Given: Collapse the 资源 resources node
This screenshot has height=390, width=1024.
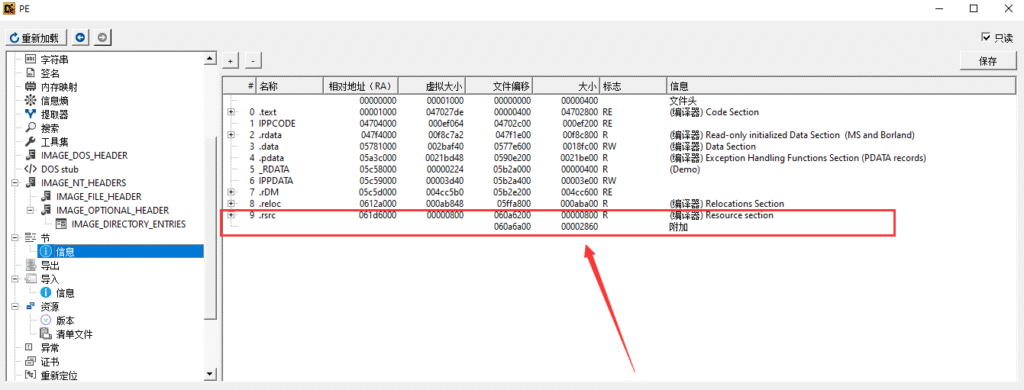Looking at the screenshot, I should pos(15,306).
